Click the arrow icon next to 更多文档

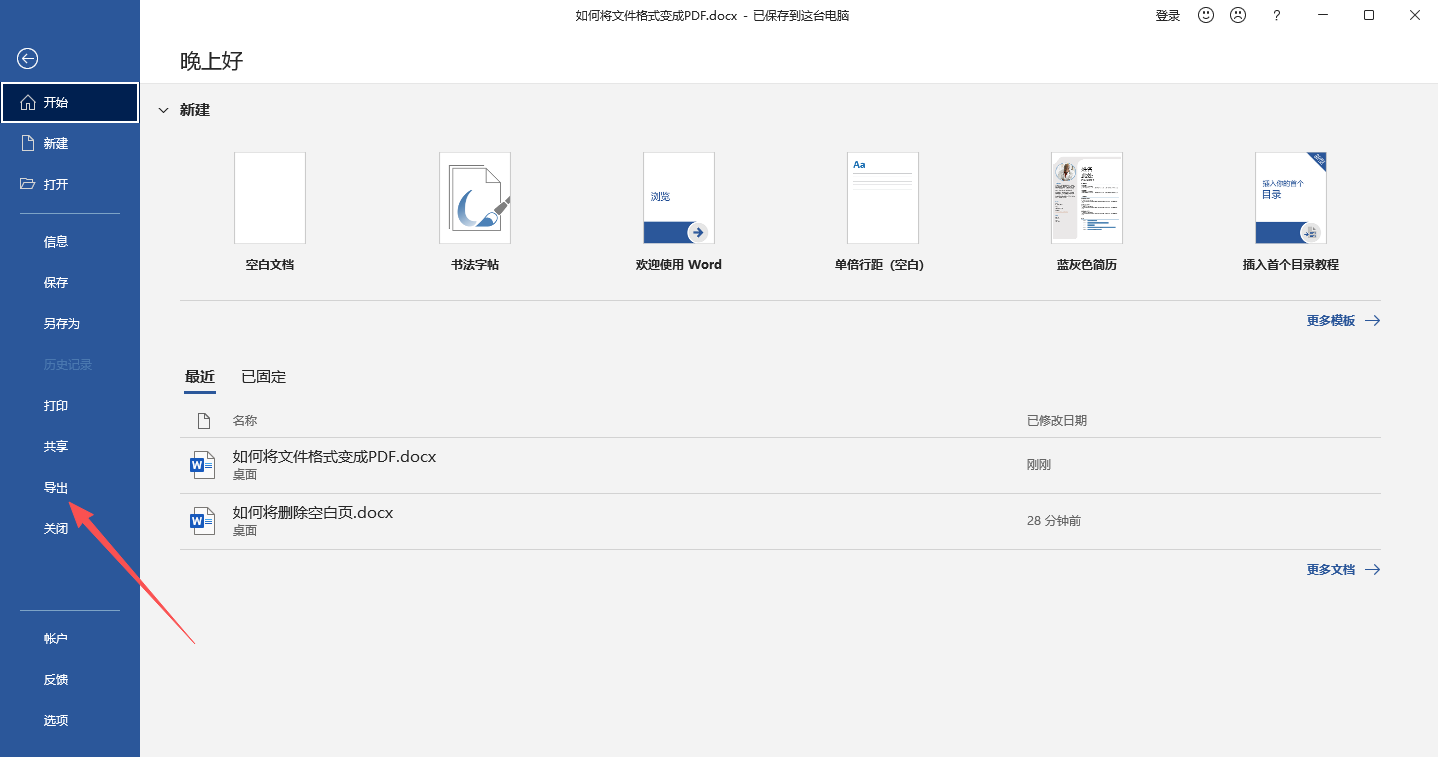[x=1373, y=570]
